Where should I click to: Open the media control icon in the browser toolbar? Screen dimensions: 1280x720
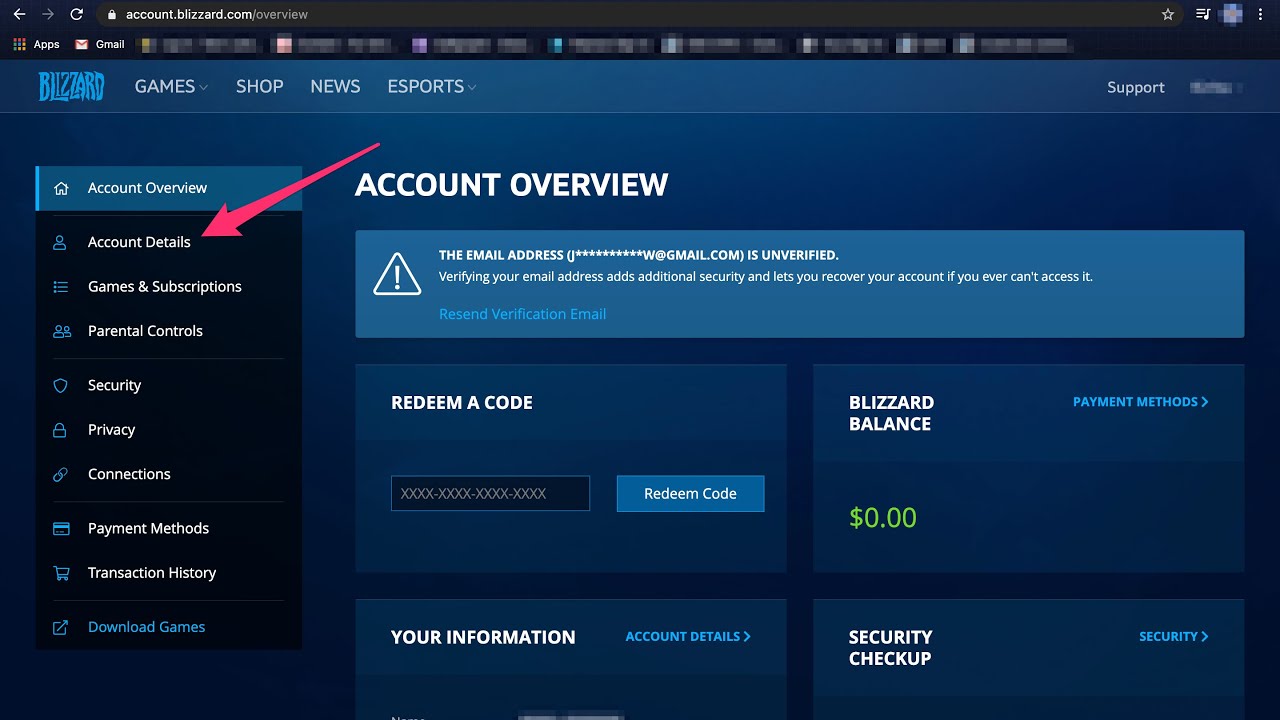point(1203,14)
